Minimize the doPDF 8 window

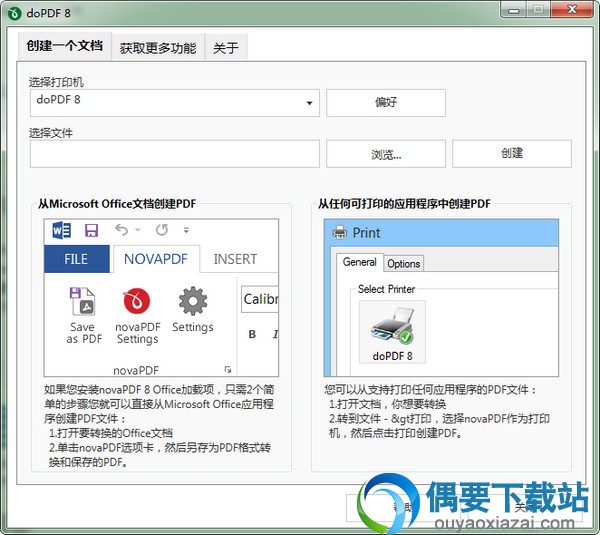514,9
